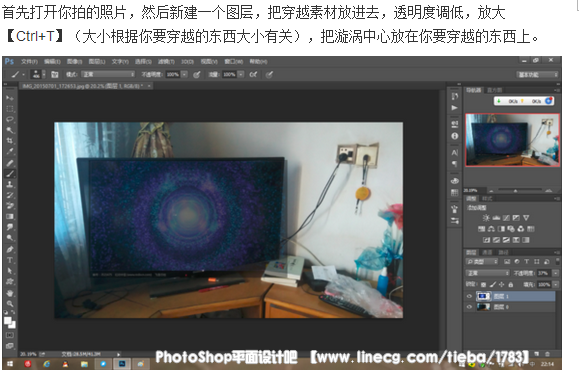
Task: Open layer opacity 37% dropdown arrow
Action: pos(556,273)
